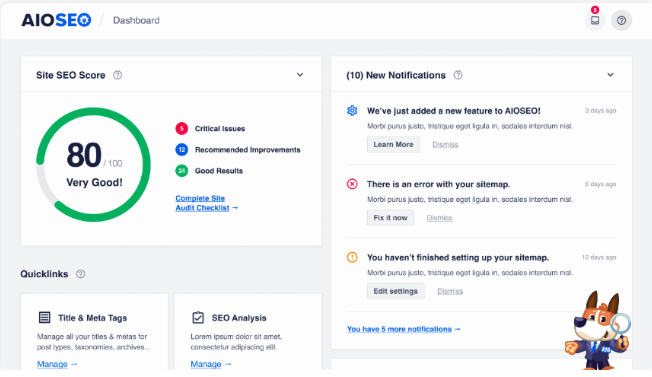Click the red Critical Issues count badge
This screenshot has height=377, width=652.
(182, 128)
